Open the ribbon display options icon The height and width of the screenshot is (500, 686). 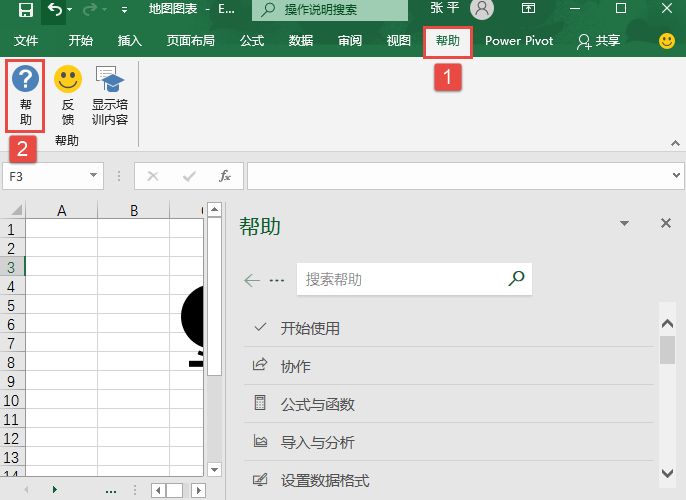(x=528, y=8)
